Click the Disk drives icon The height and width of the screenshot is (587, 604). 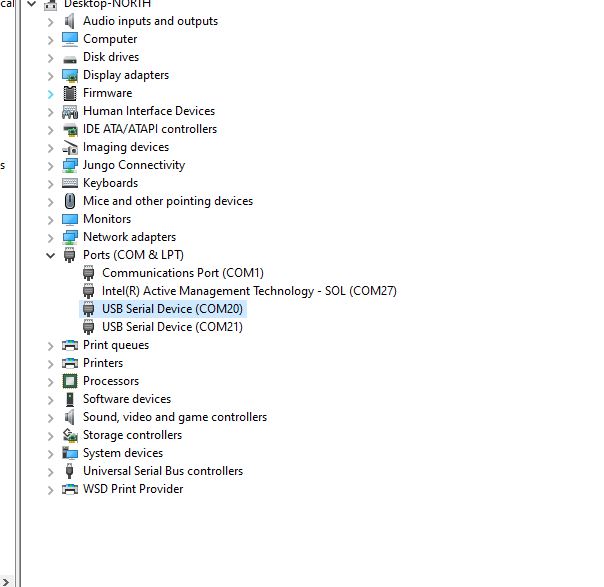tap(70, 57)
